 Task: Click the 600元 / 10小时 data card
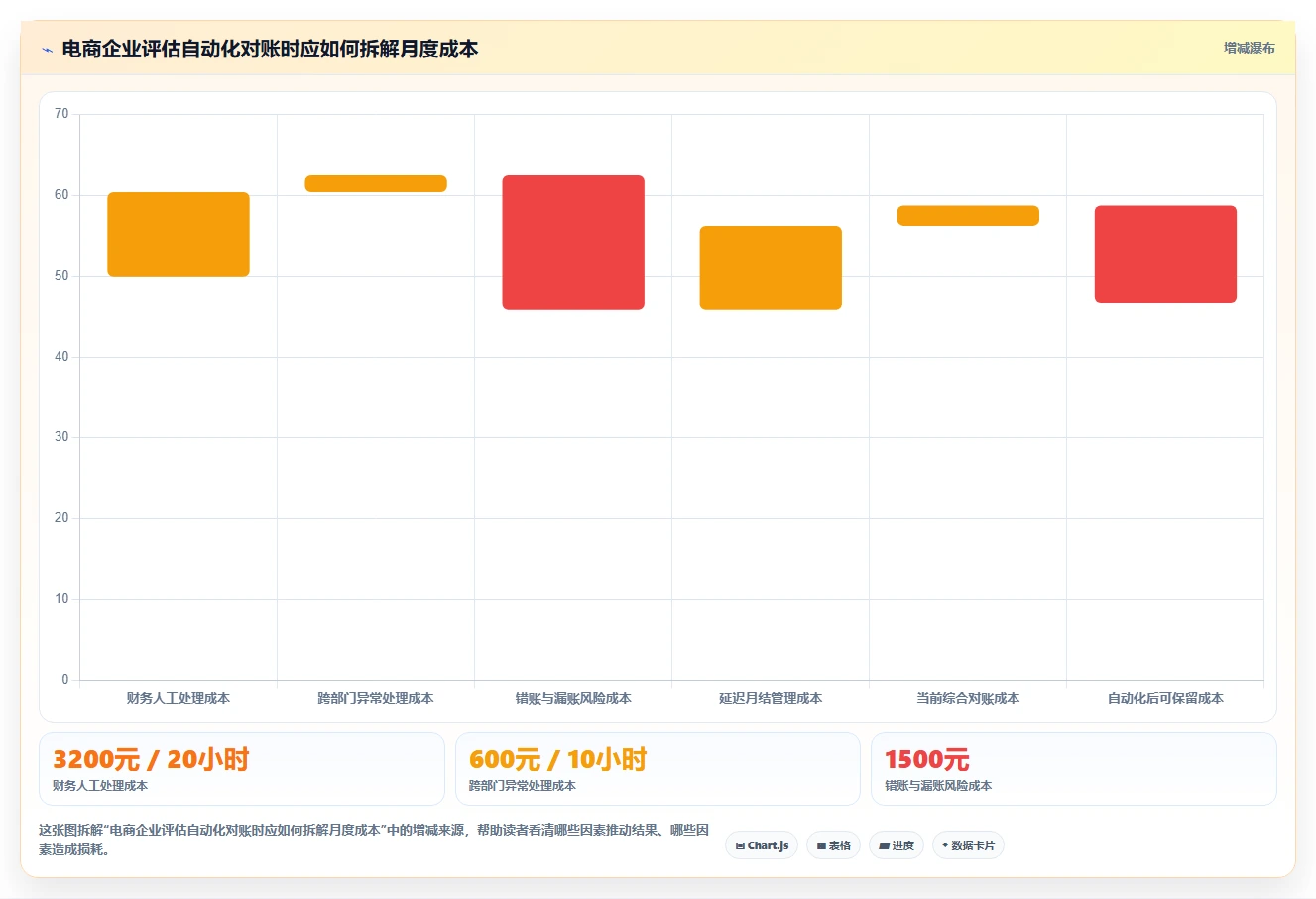tap(658, 769)
